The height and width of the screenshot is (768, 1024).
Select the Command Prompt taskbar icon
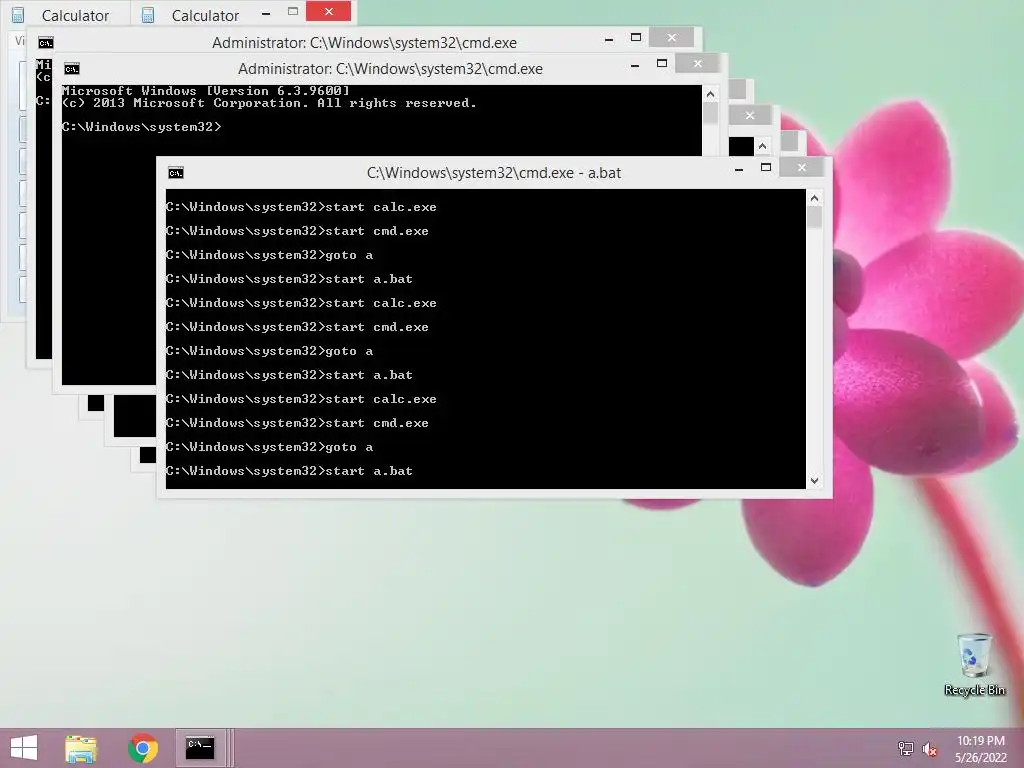tap(200, 748)
